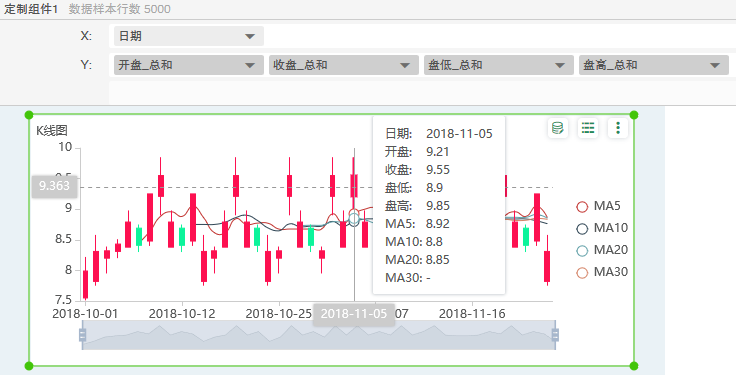Click the empty field row below Y

coord(422,92)
